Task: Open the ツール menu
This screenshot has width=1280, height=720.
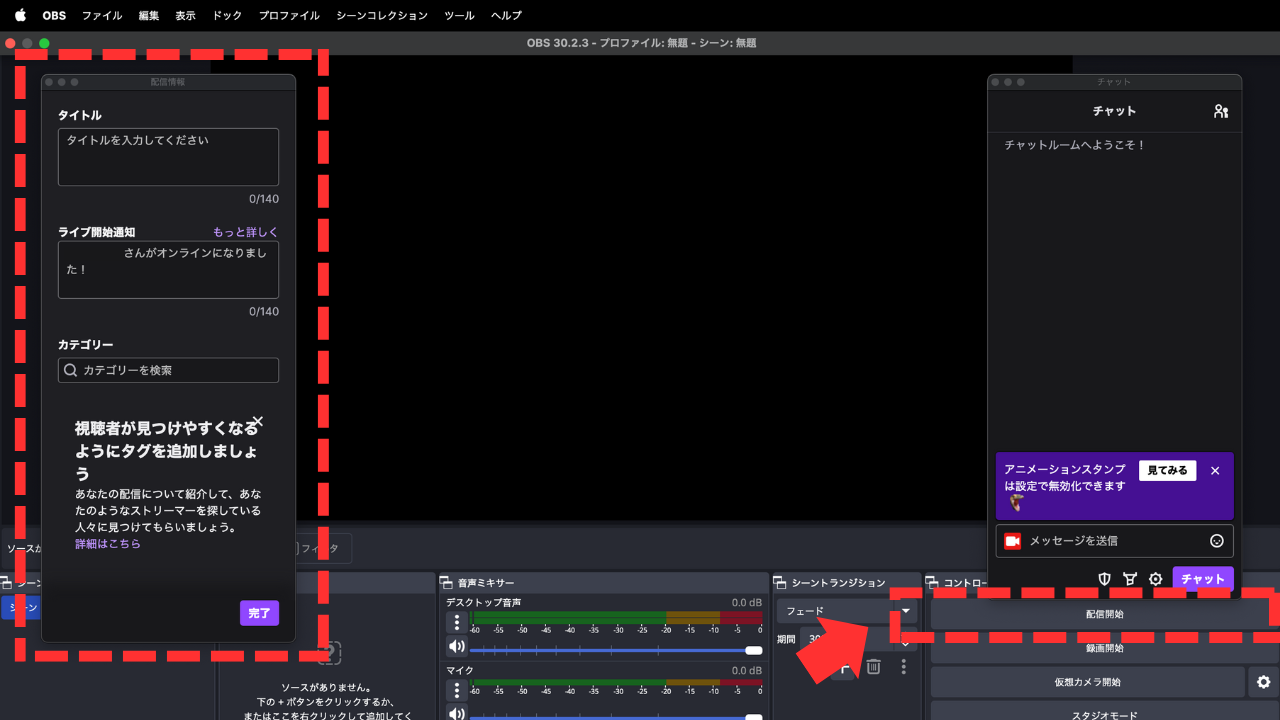Action: (x=459, y=15)
